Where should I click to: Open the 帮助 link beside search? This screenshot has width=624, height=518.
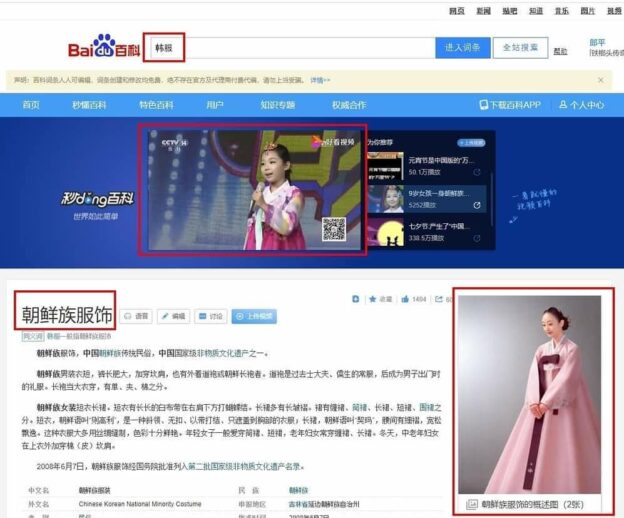pos(560,51)
